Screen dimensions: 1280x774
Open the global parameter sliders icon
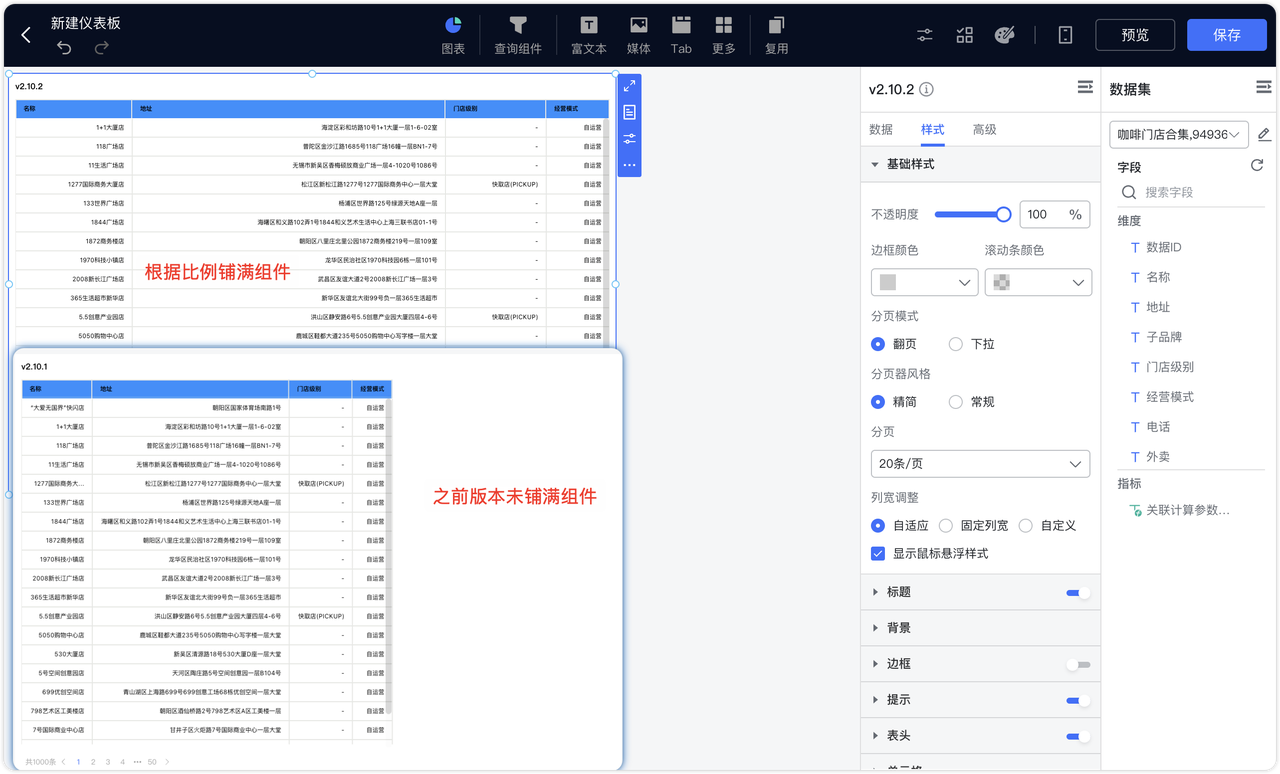(x=925, y=35)
